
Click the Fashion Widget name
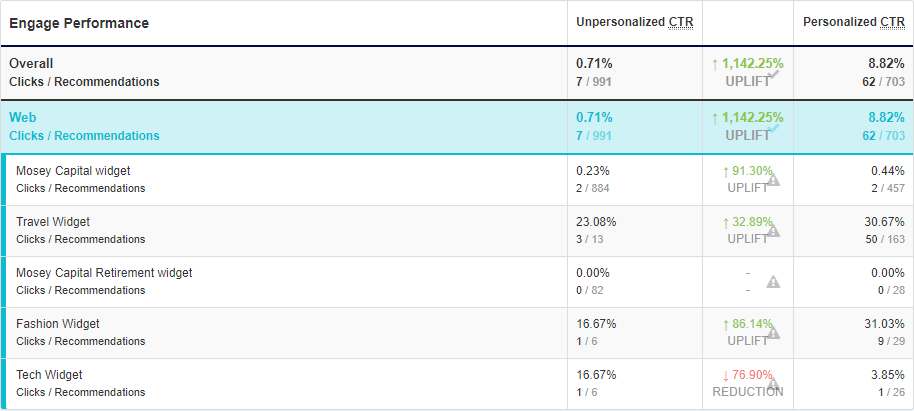pyautogui.click(x=58, y=324)
